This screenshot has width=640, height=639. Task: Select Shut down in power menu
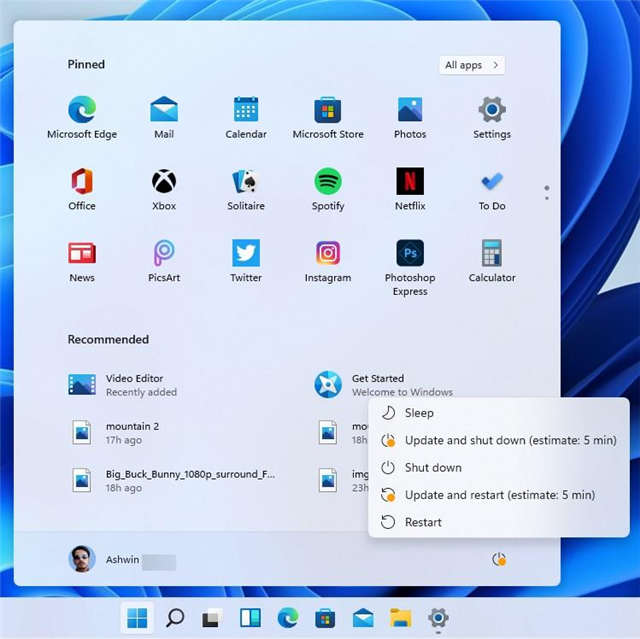coord(432,468)
